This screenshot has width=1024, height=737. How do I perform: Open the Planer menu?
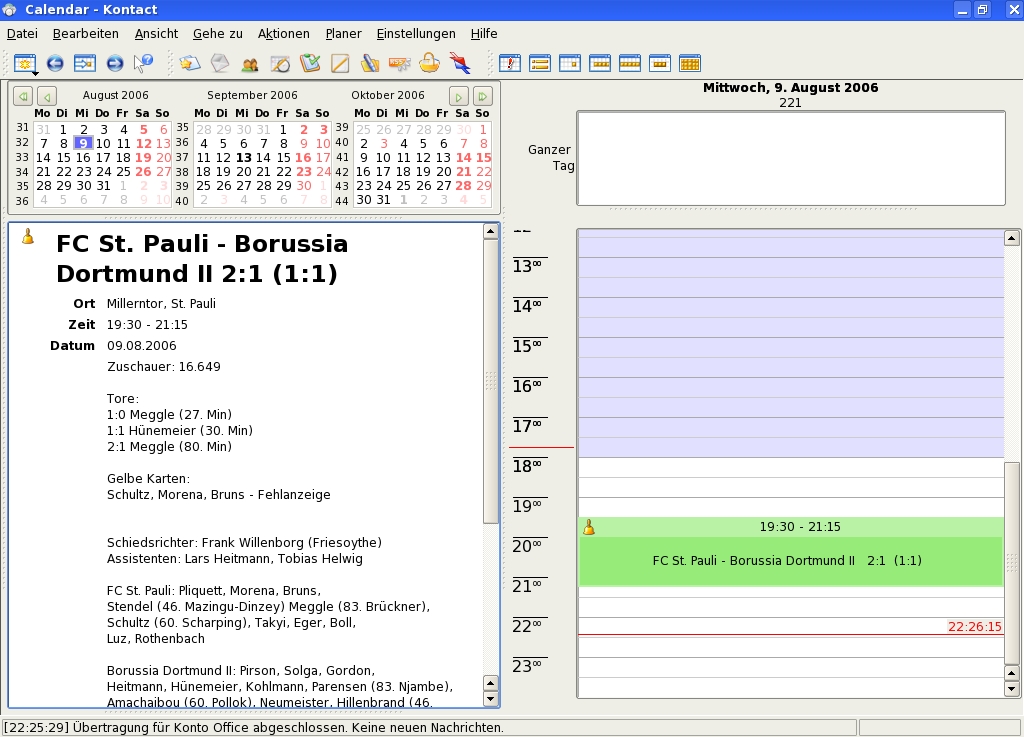[x=344, y=33]
